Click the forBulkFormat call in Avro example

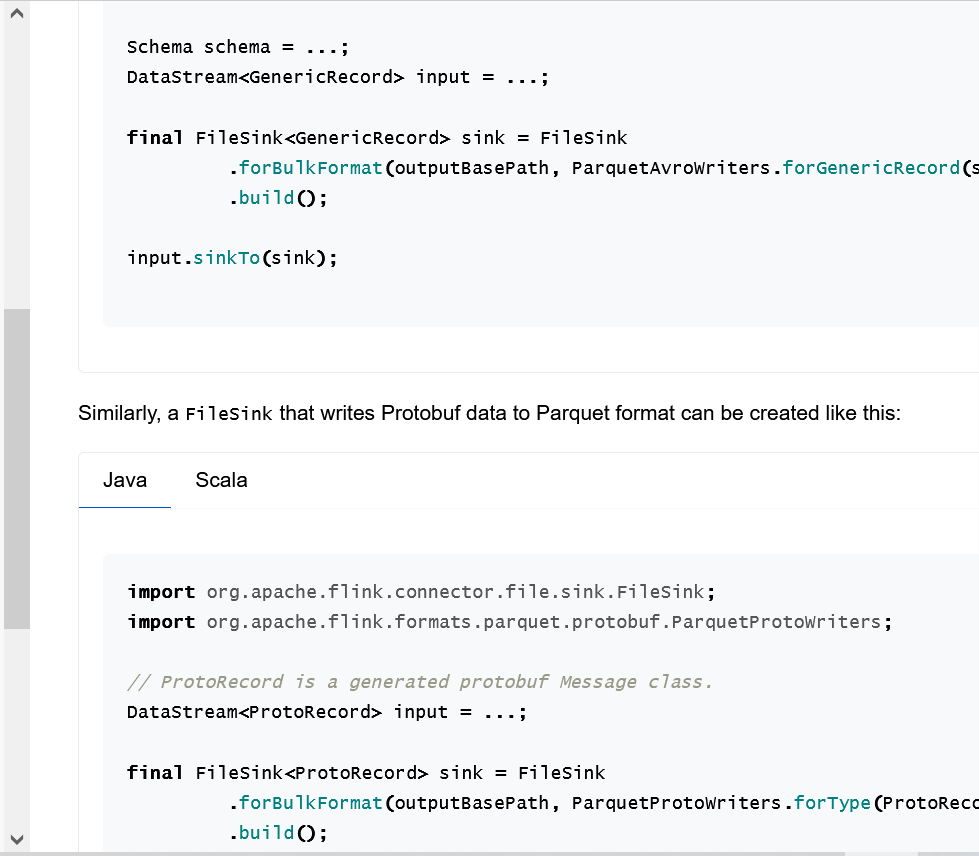310,168
